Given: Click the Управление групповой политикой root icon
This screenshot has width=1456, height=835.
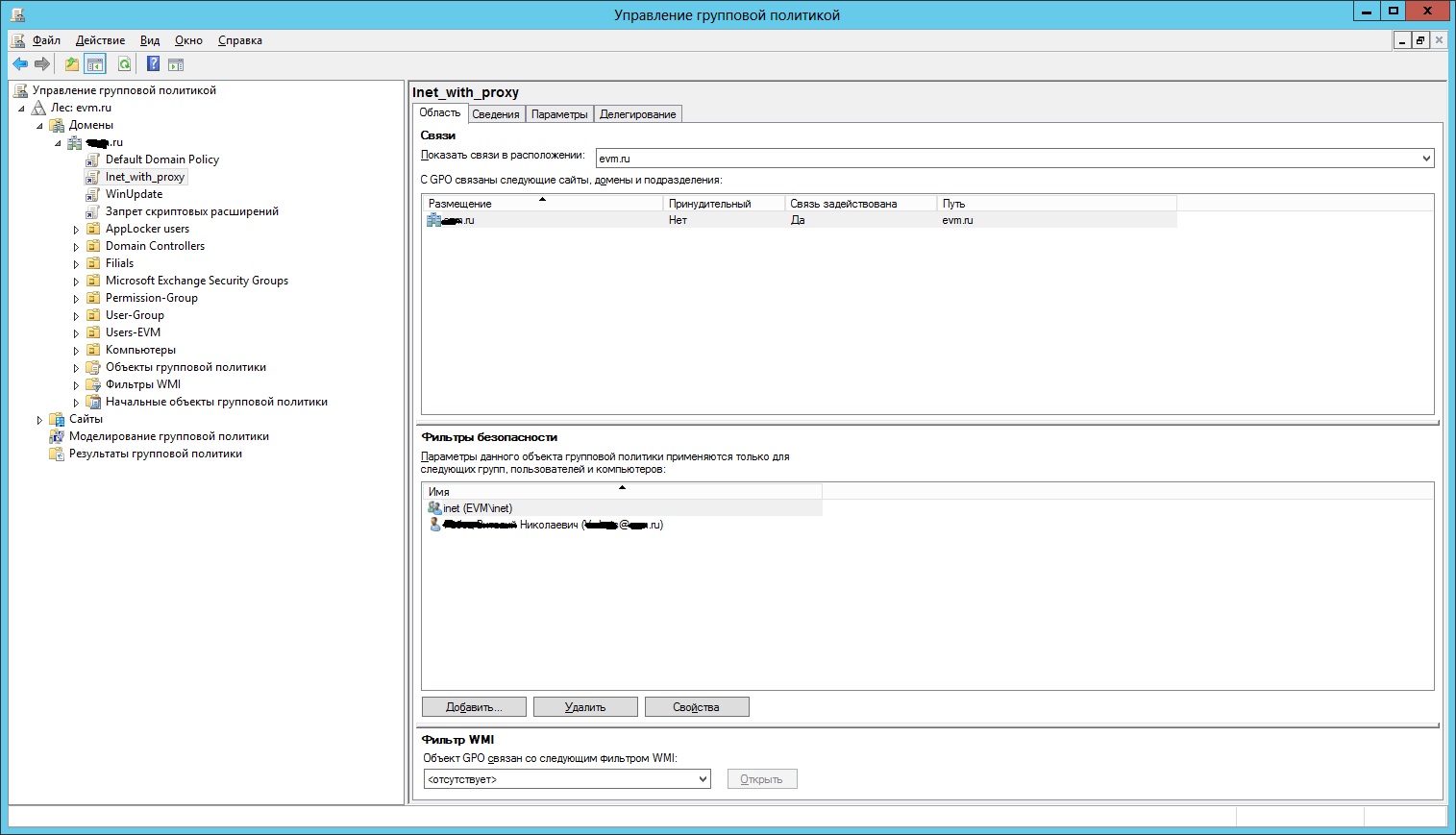Looking at the screenshot, I should pyautogui.click(x=20, y=90).
